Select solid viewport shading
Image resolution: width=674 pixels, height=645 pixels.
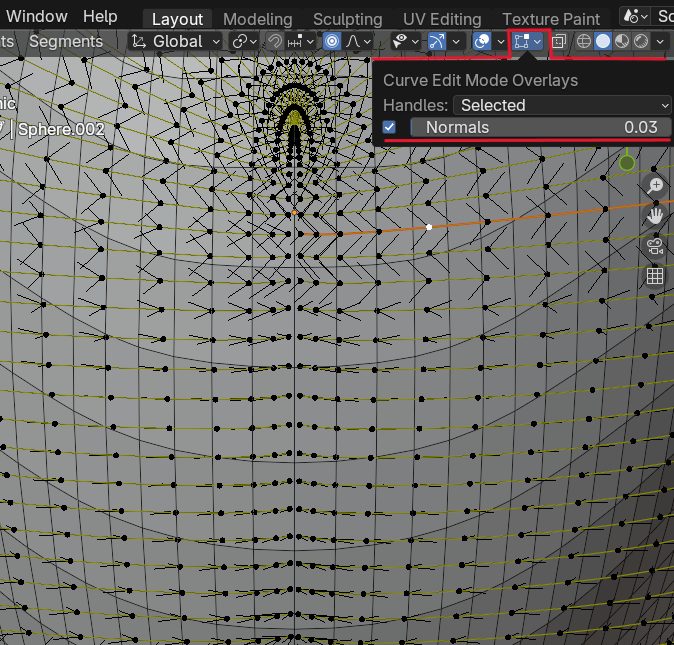(602, 41)
